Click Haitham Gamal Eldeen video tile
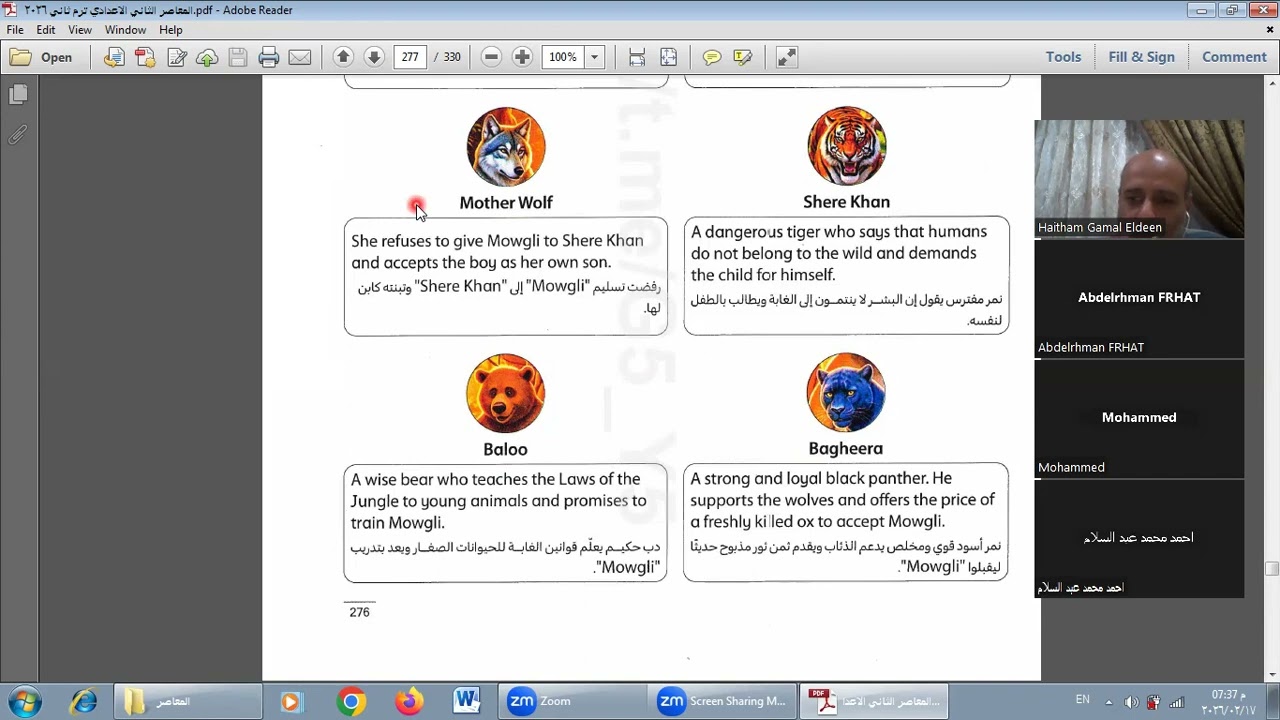The width and height of the screenshot is (1280, 720). tap(1139, 179)
